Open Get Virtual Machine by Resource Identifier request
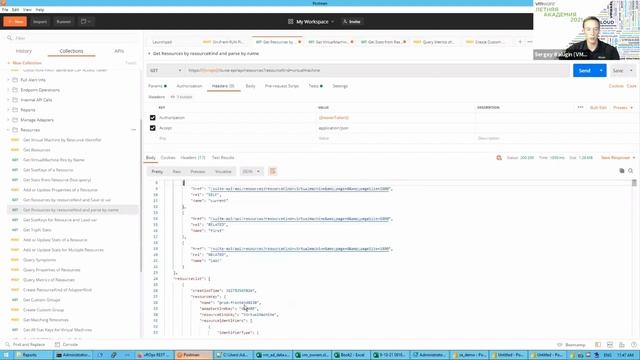Screen dimensions: 640x360 [62, 140]
